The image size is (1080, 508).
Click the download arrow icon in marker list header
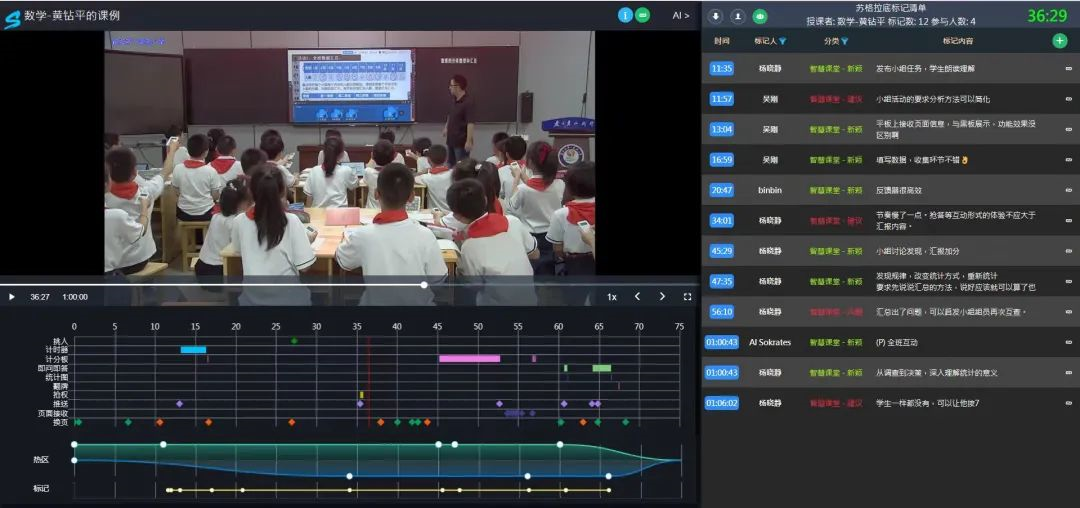click(x=716, y=16)
